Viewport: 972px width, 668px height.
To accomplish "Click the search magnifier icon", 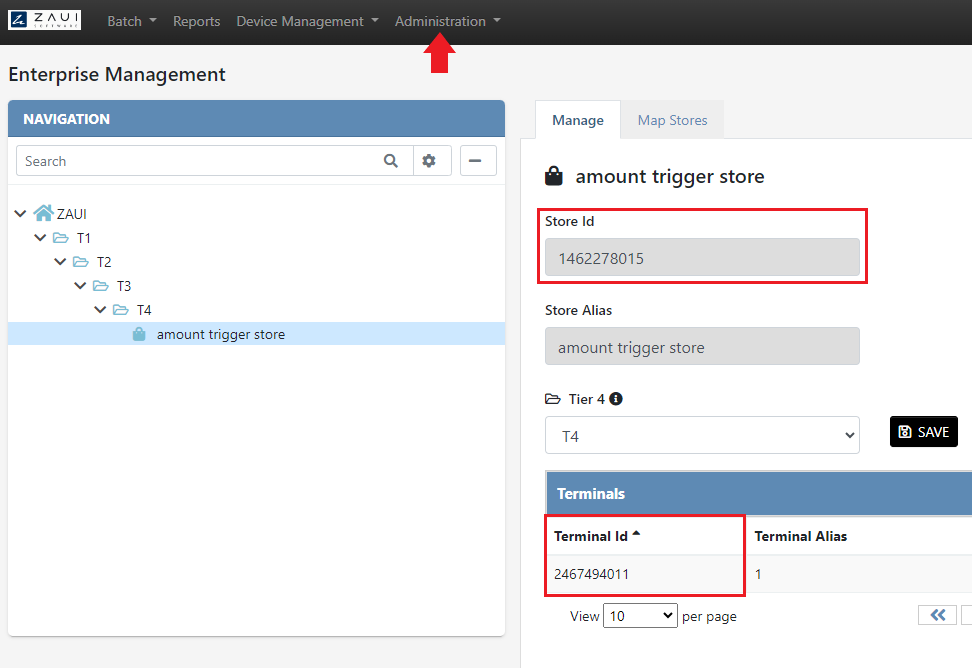I will point(391,161).
